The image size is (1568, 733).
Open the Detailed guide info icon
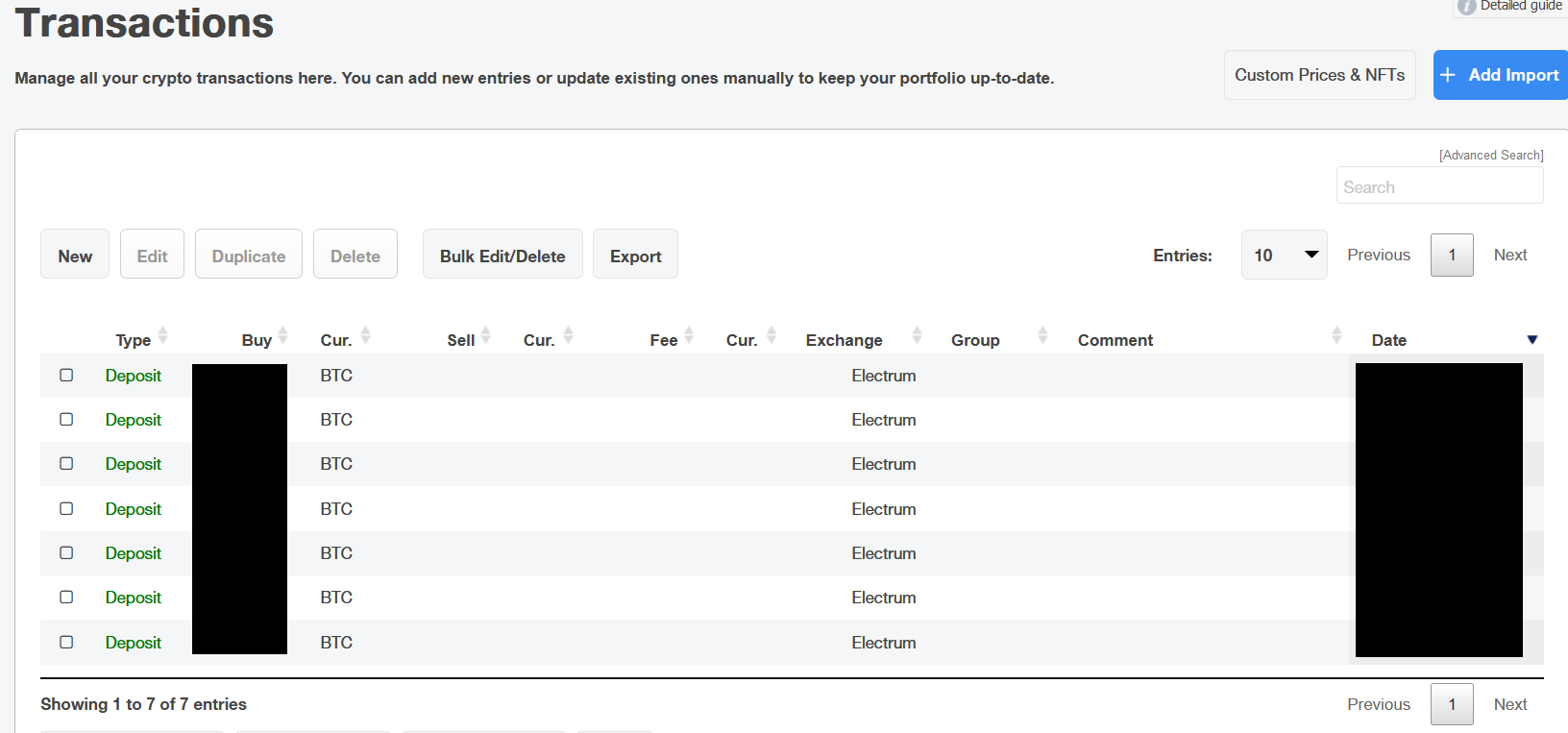(1466, 7)
